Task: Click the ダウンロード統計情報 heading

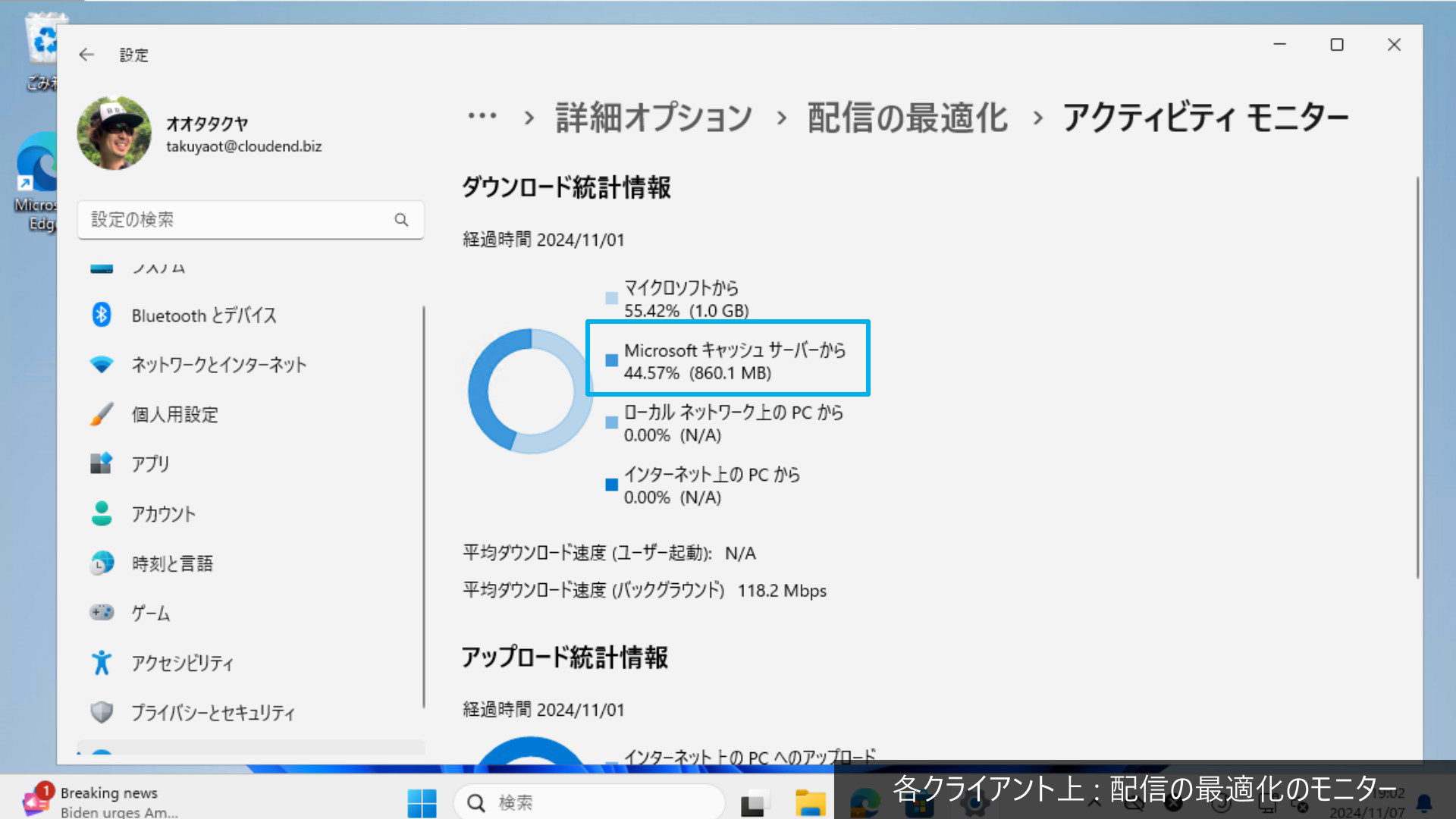Action: [x=566, y=187]
